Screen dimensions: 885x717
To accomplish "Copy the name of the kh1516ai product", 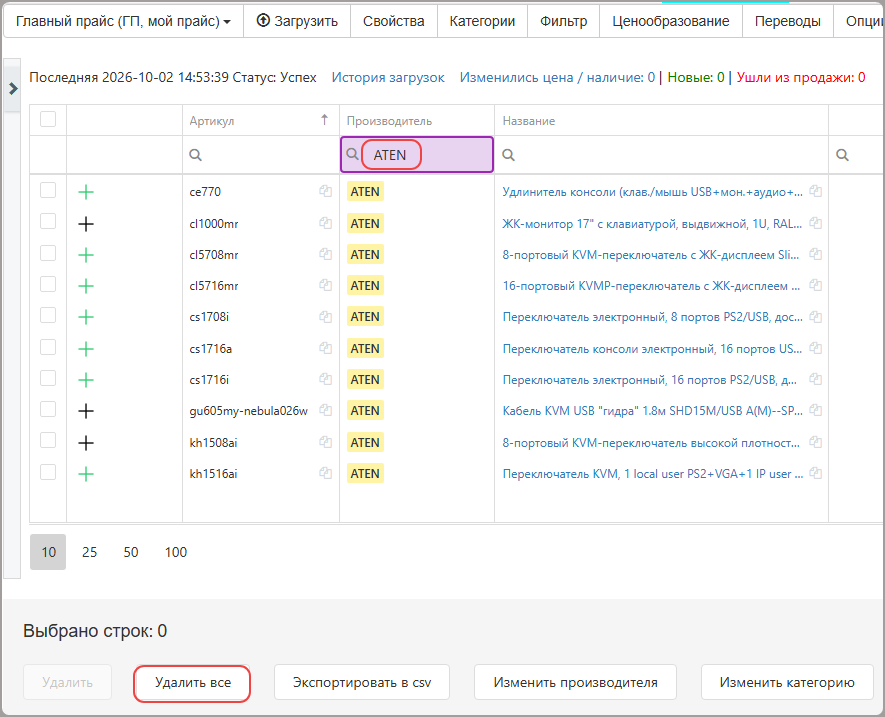I will [815, 473].
